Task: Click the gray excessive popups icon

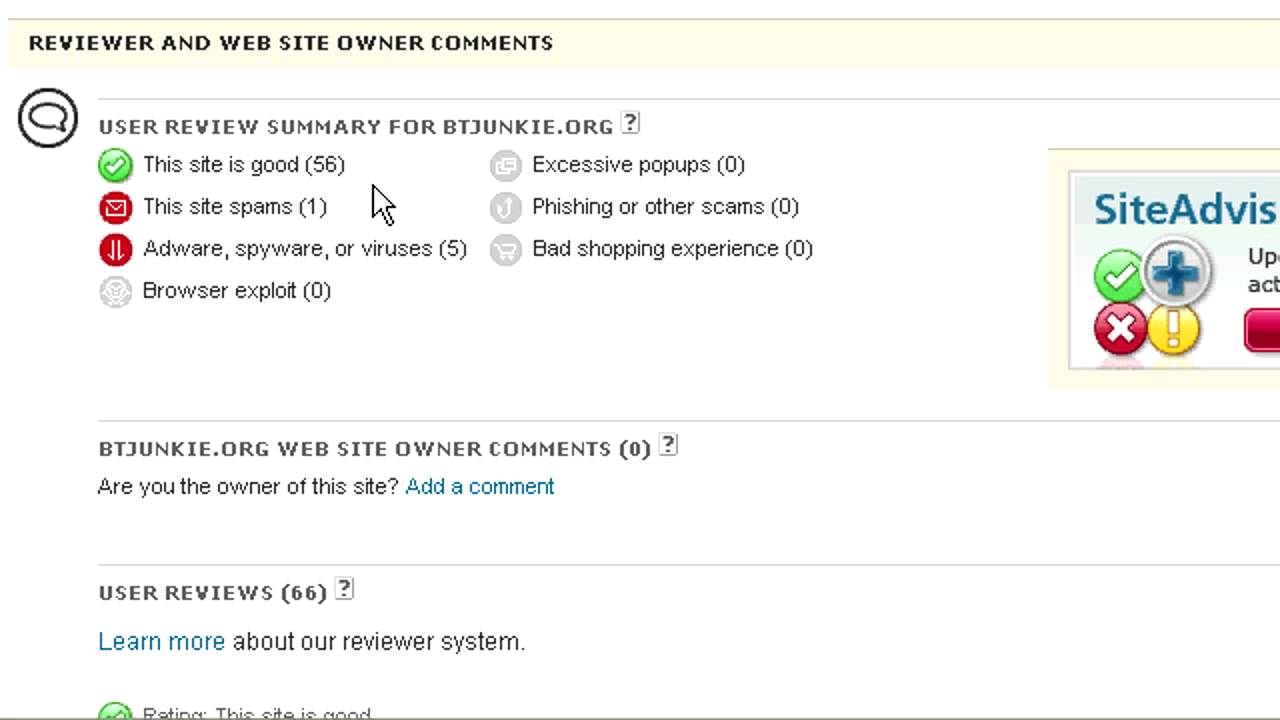Action: click(505, 165)
